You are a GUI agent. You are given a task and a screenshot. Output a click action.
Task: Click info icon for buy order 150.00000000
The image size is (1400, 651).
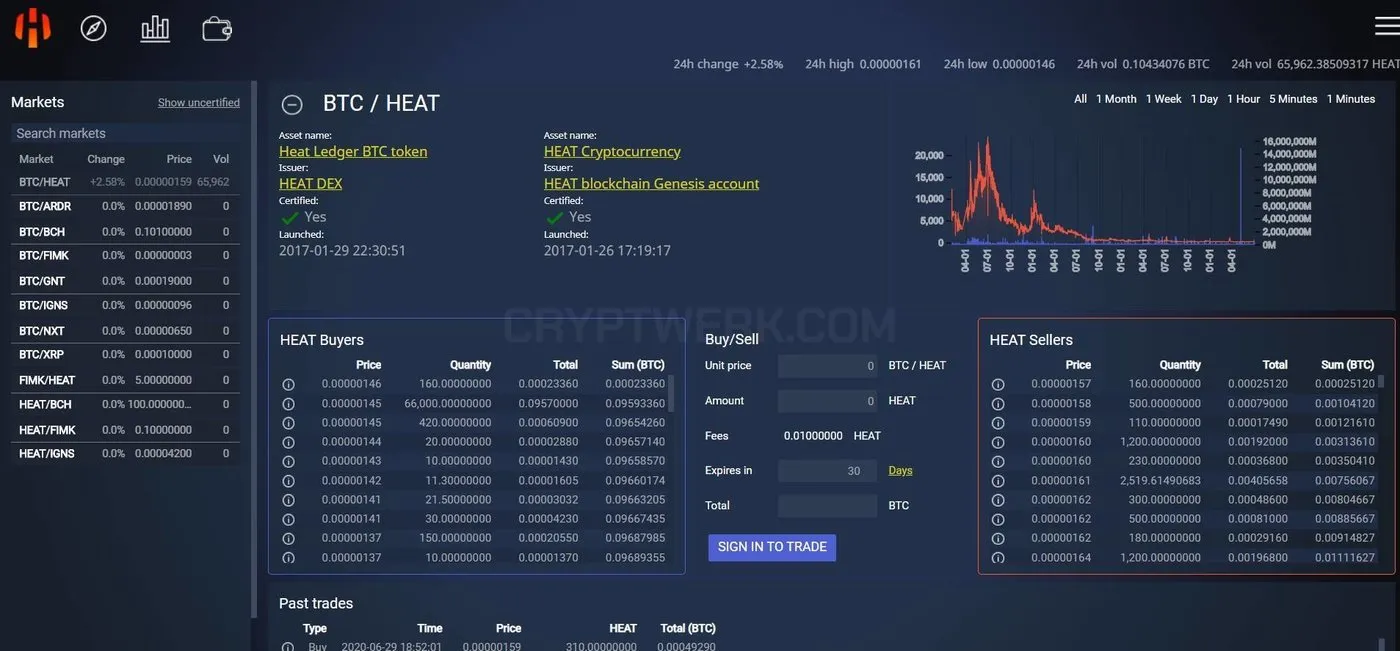click(288, 538)
